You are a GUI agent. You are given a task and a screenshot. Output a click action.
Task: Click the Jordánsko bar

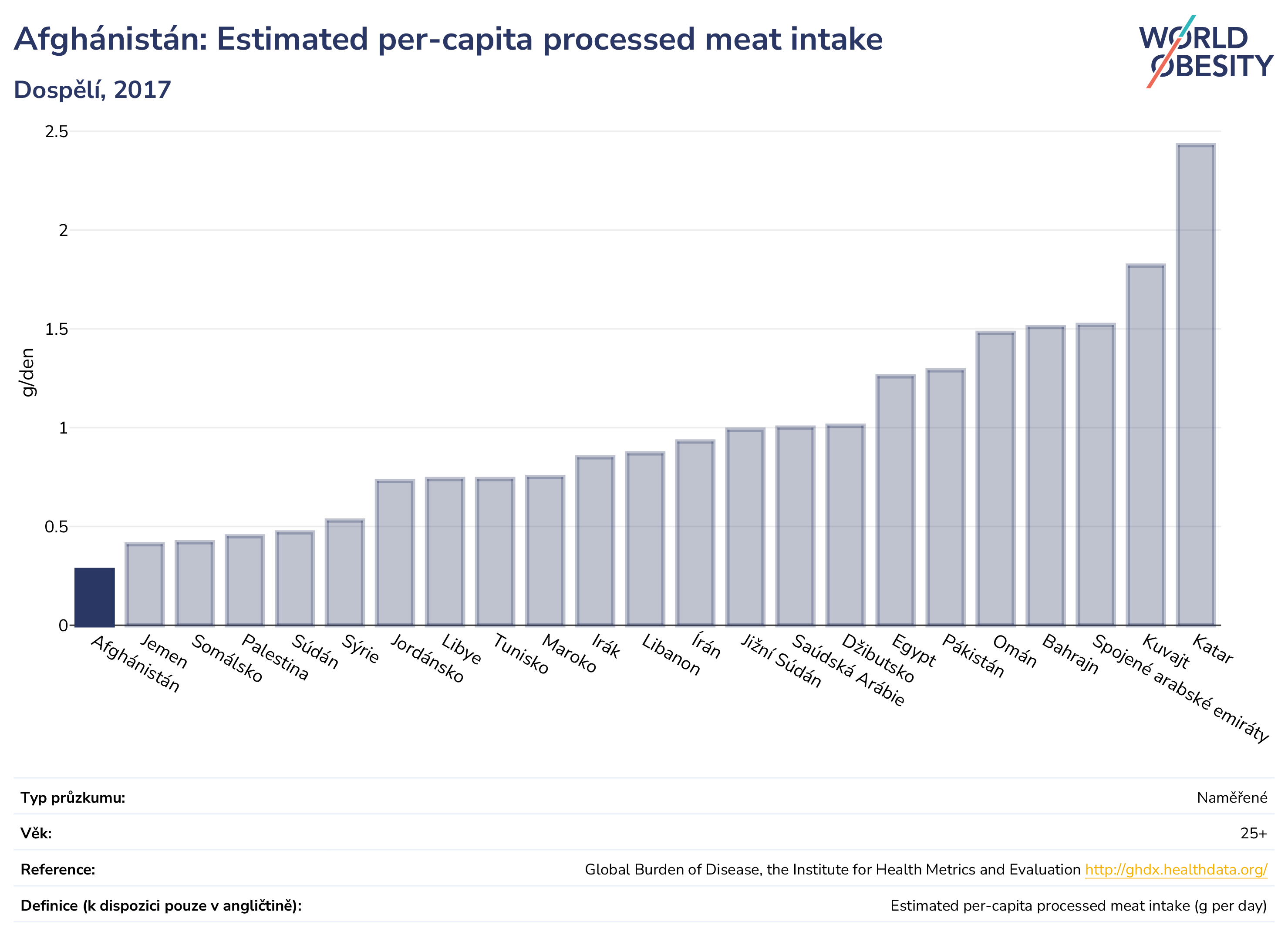point(395,552)
